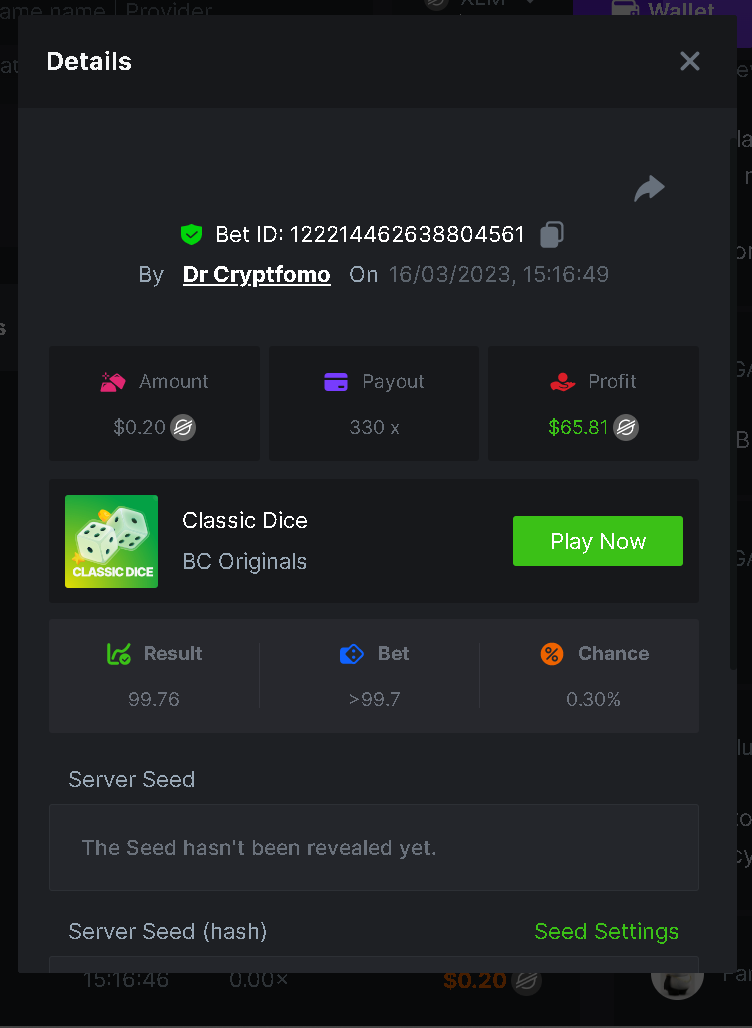Click the red Profit hand icon
The height and width of the screenshot is (1028, 752).
tap(563, 382)
